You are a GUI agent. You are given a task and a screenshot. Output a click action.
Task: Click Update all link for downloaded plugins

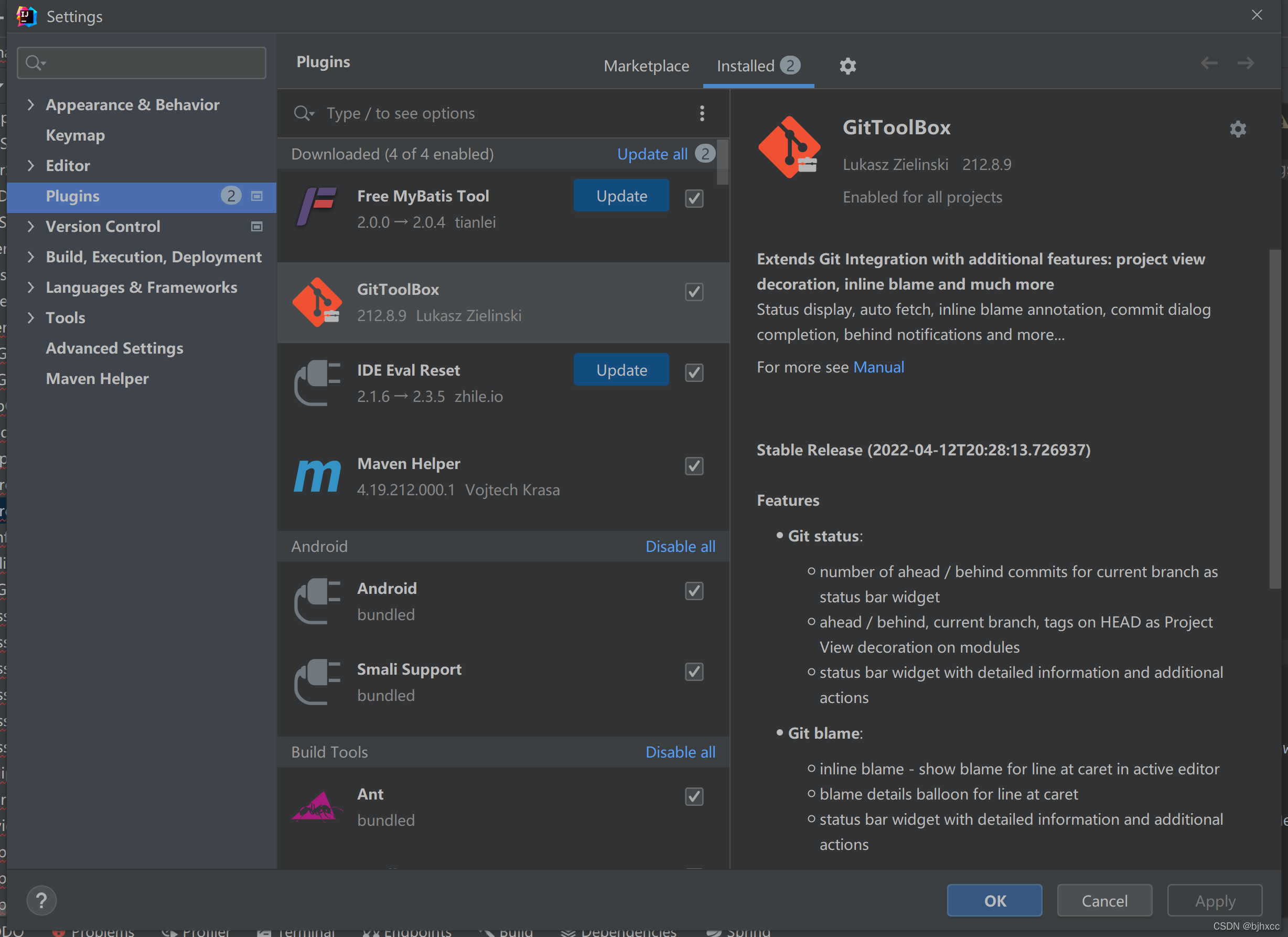click(x=652, y=154)
